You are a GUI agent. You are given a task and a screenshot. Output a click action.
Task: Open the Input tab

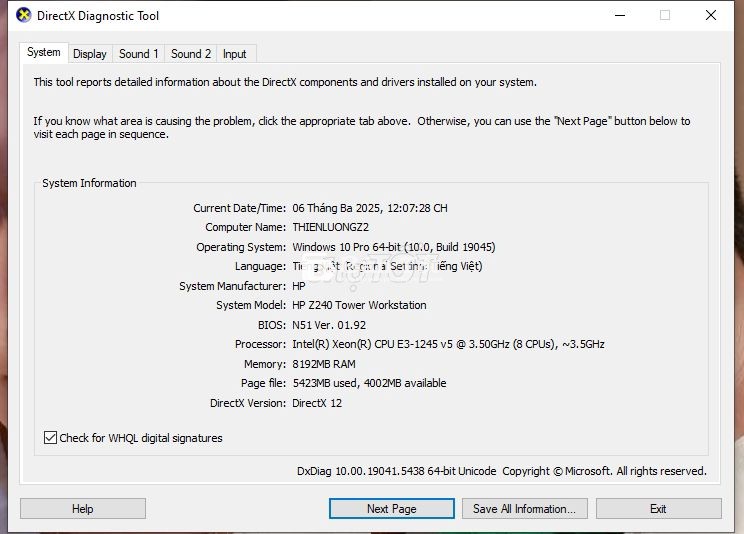click(x=234, y=54)
